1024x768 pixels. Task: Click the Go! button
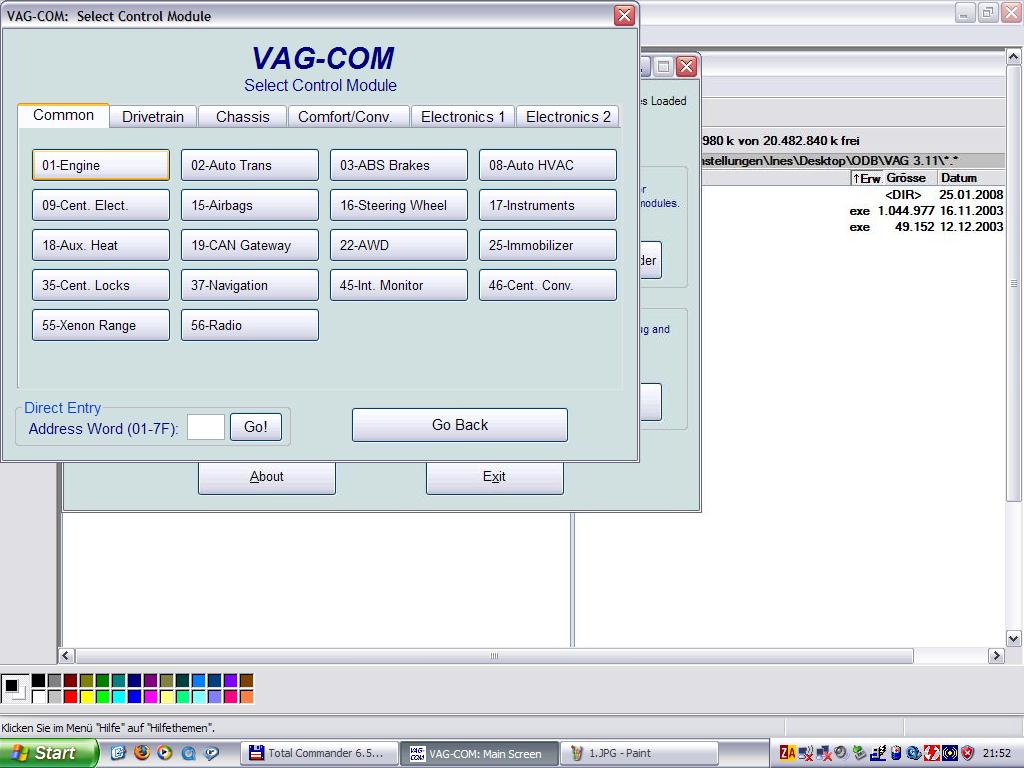tap(255, 426)
